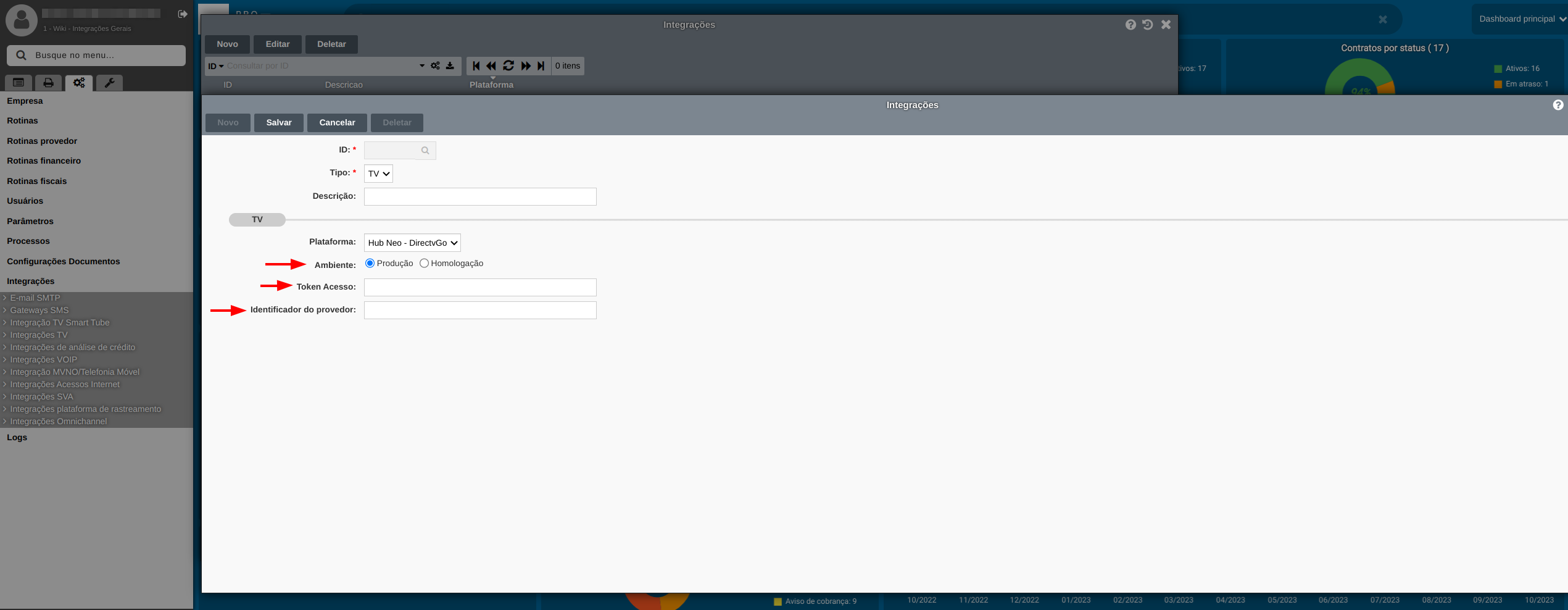Image resolution: width=1568 pixels, height=610 pixels.
Task: Open the wrench tools sidebar tab
Action: pos(109,83)
